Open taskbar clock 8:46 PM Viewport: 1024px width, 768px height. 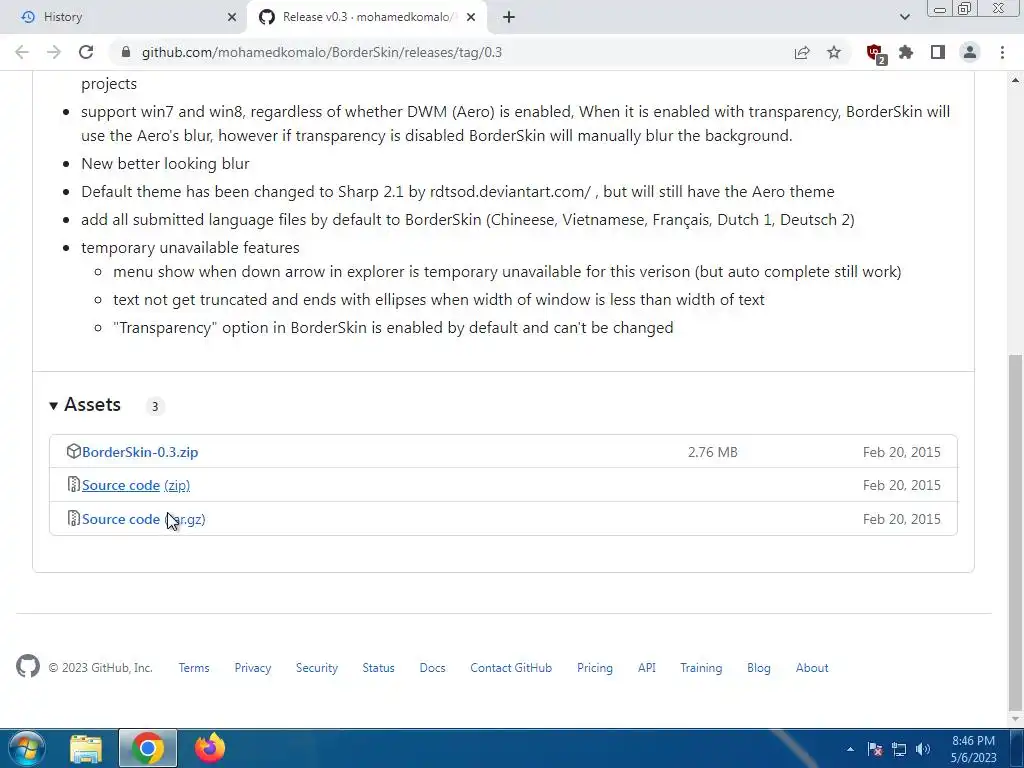click(x=973, y=749)
